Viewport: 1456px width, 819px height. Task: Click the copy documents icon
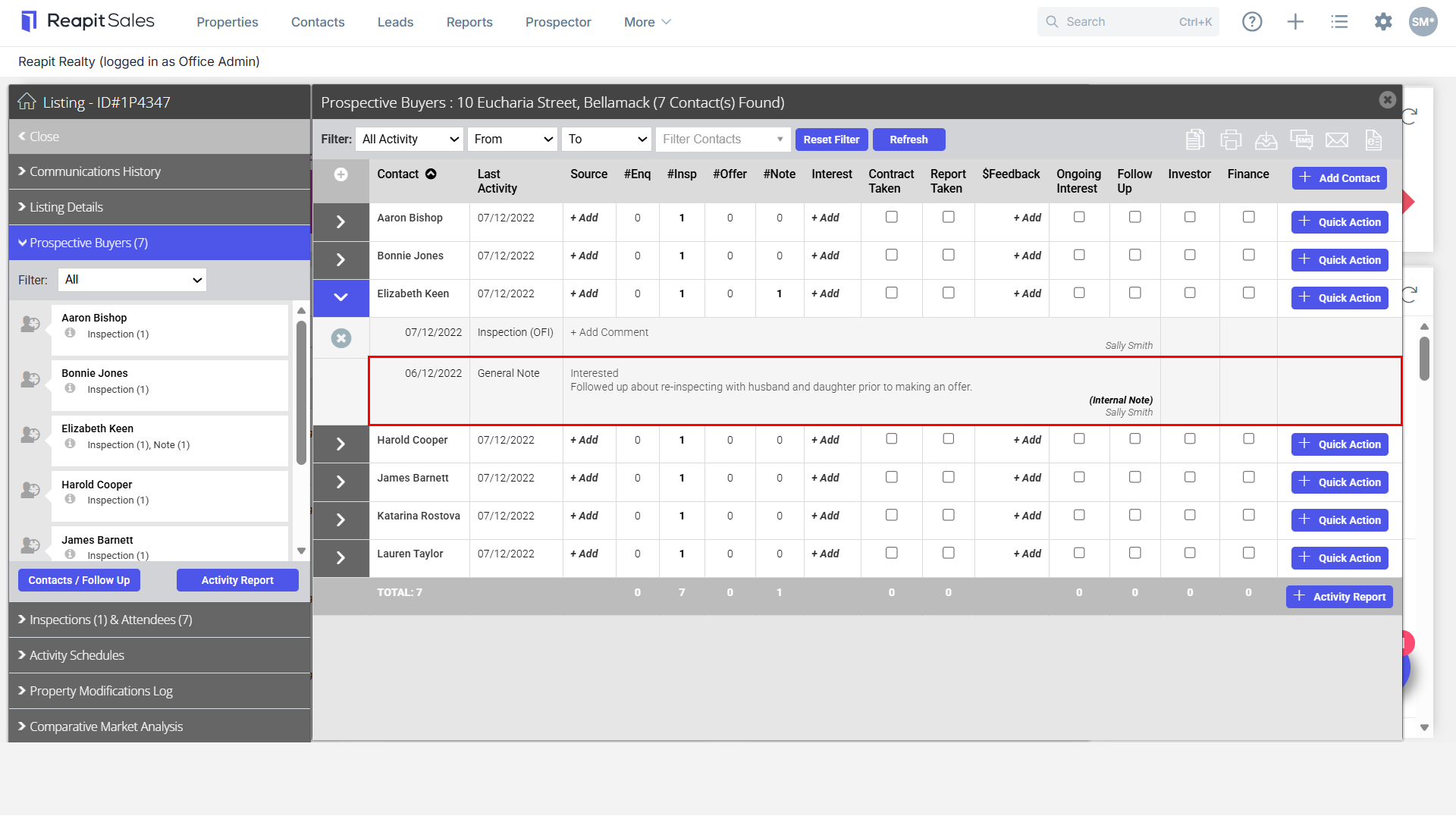[1195, 140]
